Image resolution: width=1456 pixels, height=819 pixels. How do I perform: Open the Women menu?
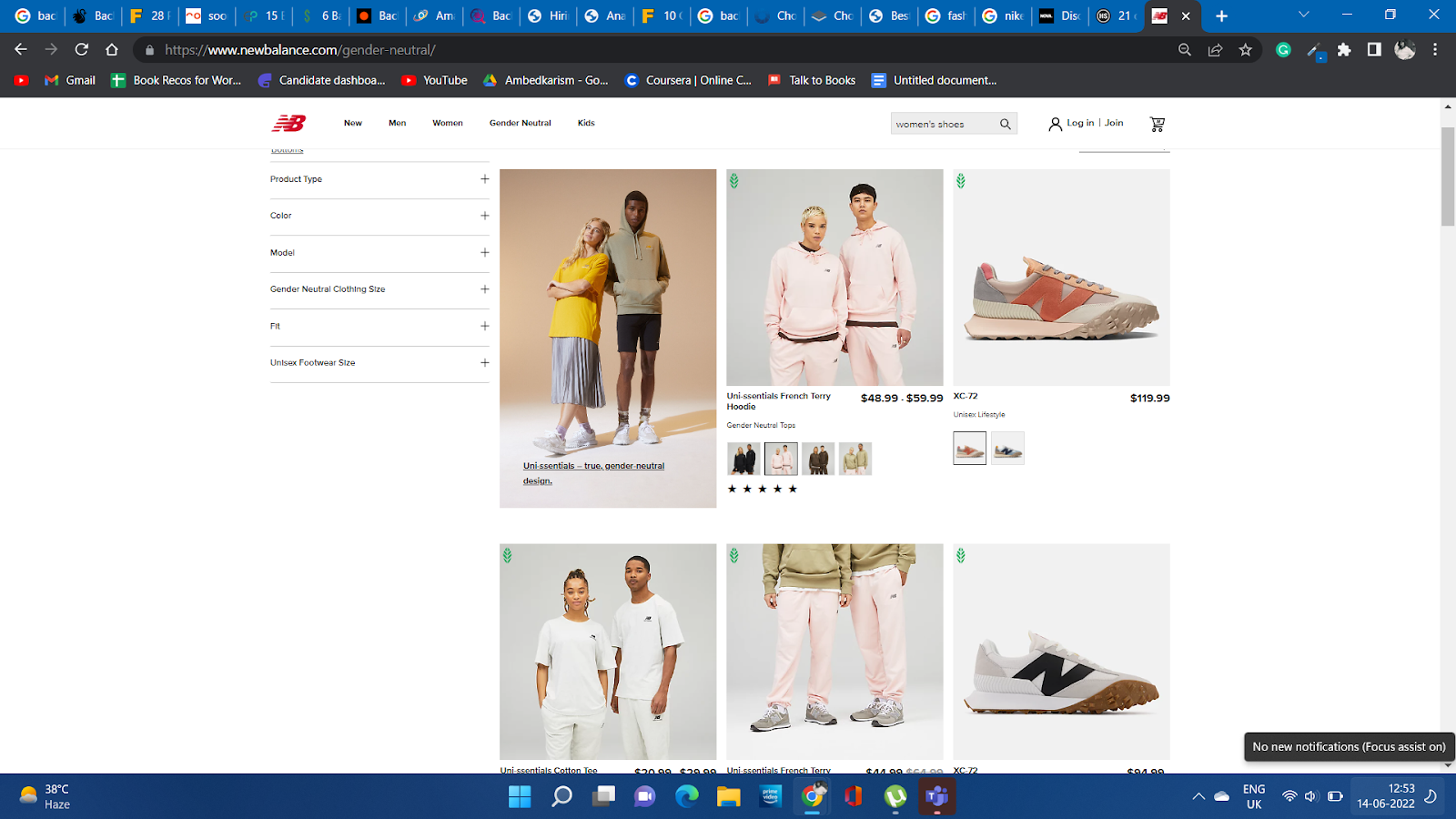[x=448, y=123]
